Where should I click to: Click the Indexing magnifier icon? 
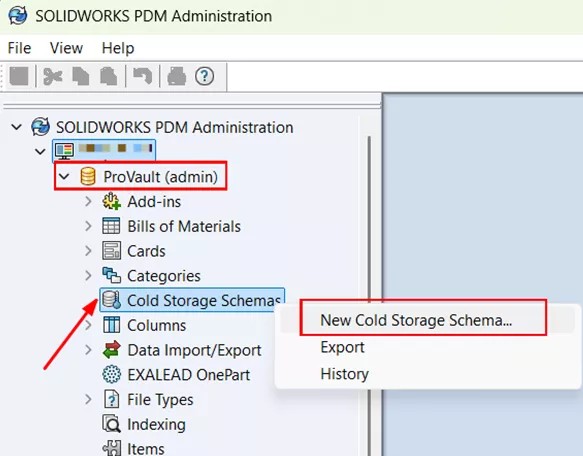tap(111, 424)
